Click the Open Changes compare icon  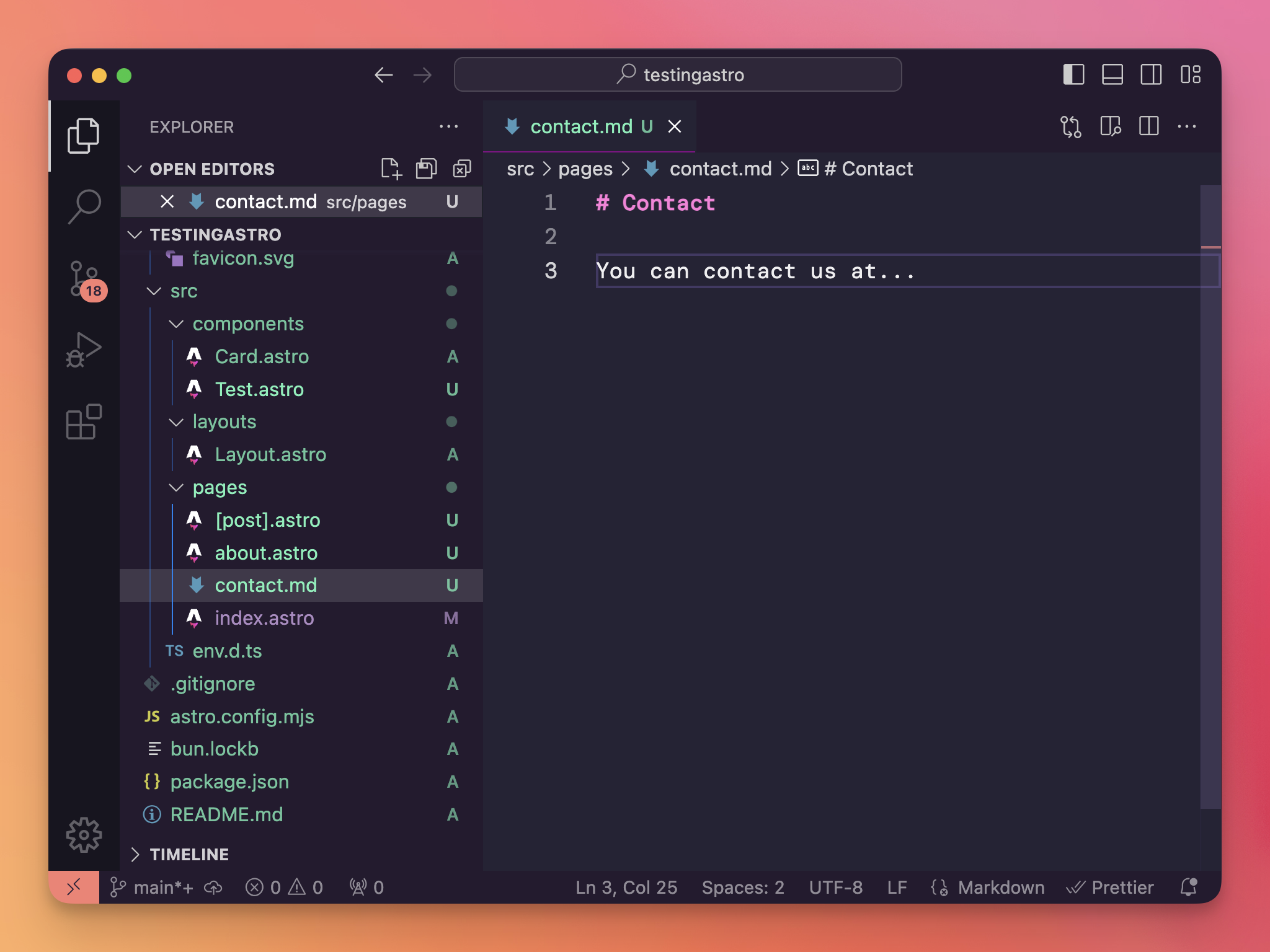point(1071,126)
